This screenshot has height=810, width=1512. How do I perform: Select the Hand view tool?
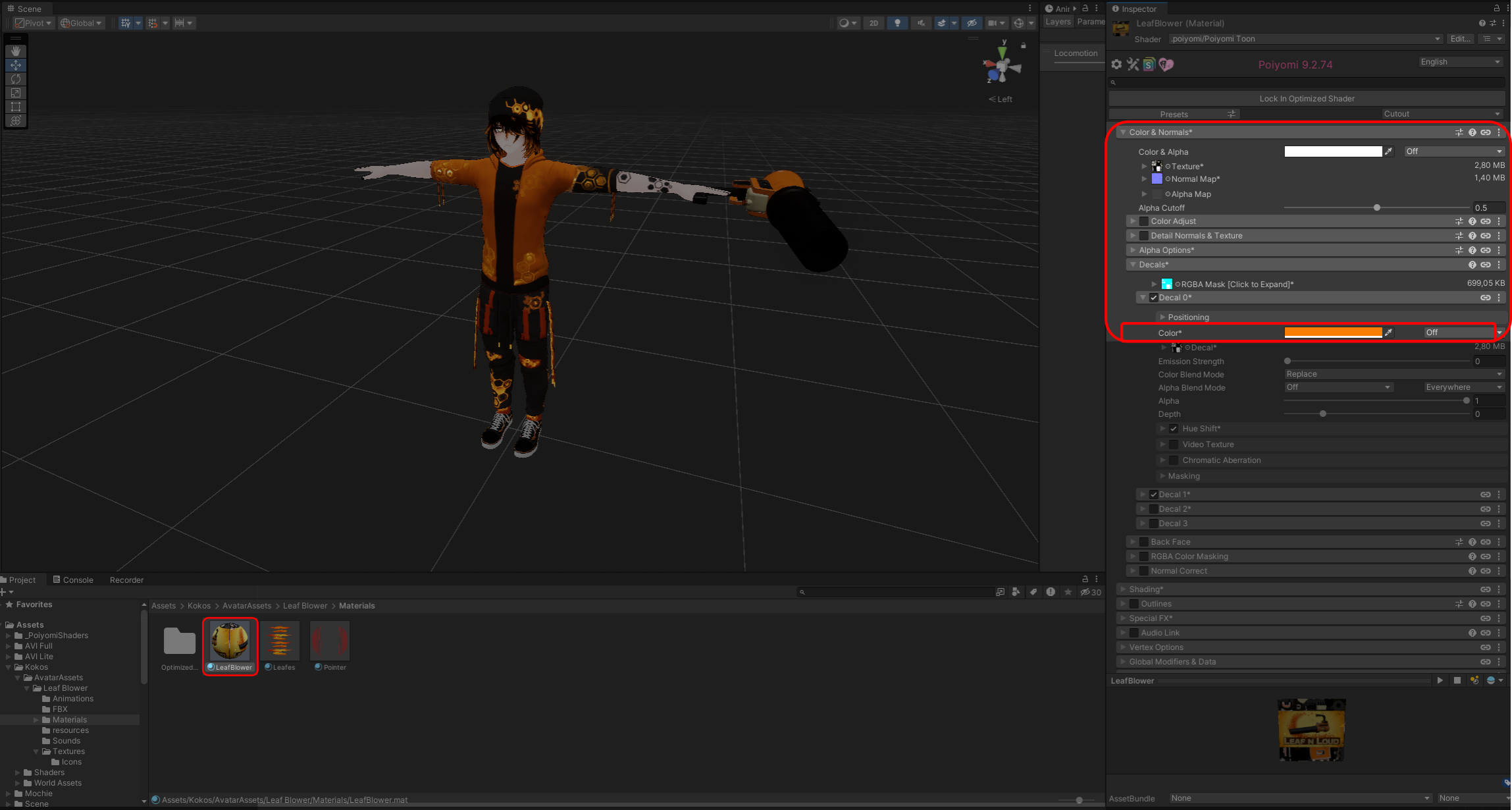(16, 51)
